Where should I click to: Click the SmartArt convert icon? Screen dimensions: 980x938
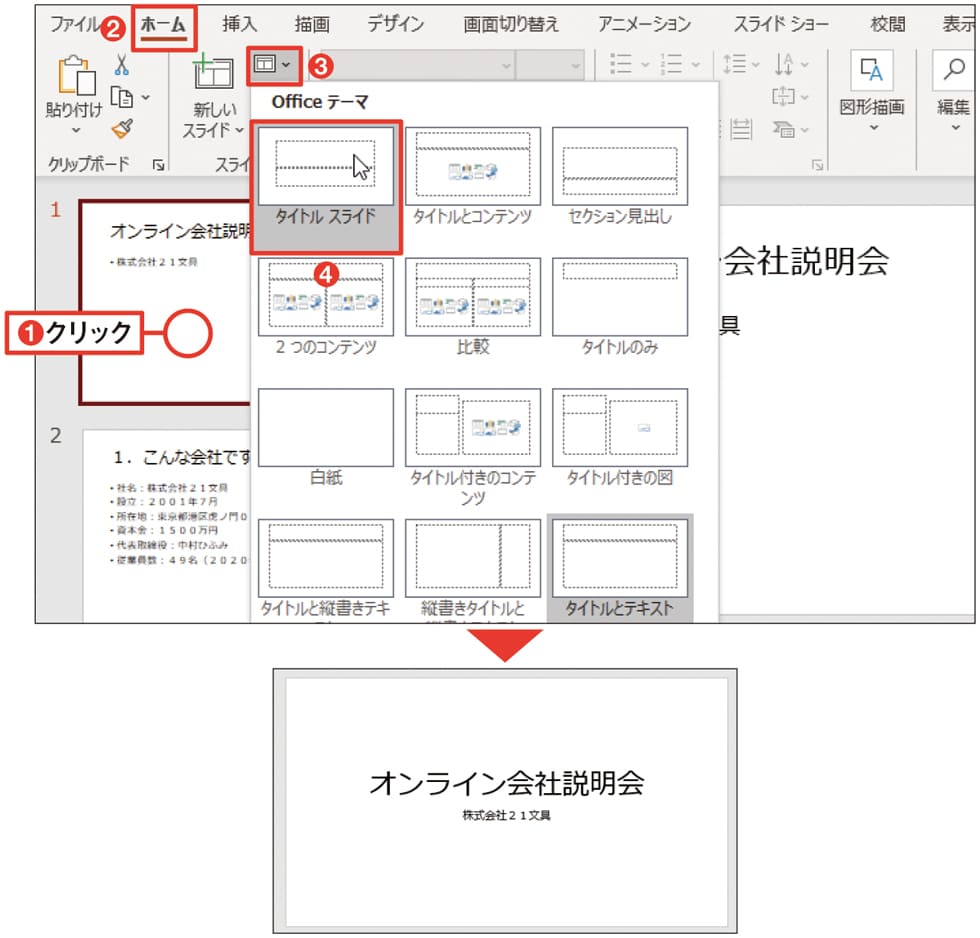pos(784,129)
